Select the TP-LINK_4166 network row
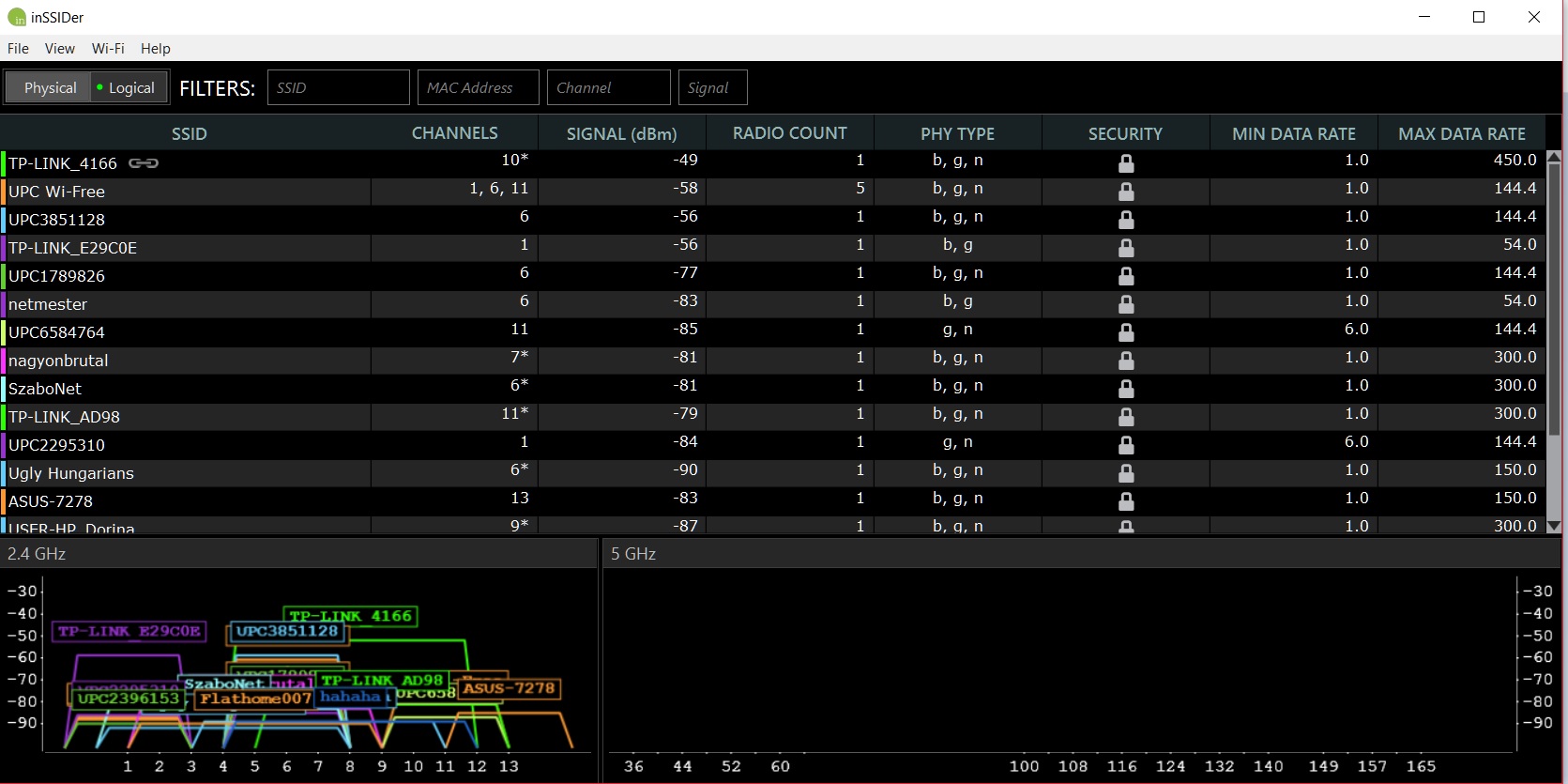Screen dimensions: 1568x784 click(772, 163)
